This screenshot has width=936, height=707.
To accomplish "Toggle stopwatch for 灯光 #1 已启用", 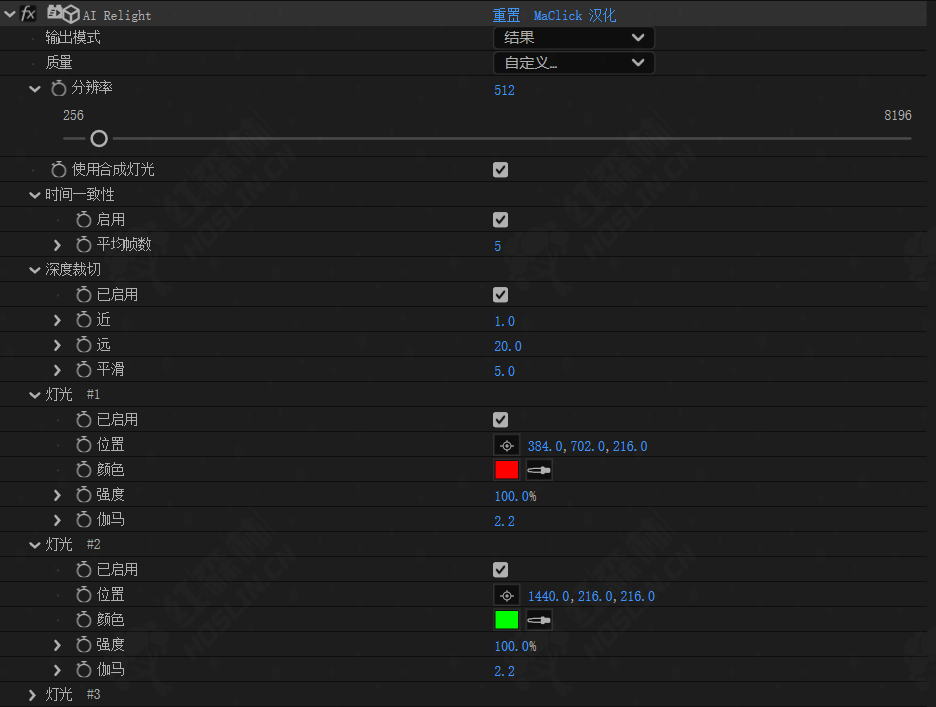I will pyautogui.click(x=84, y=420).
